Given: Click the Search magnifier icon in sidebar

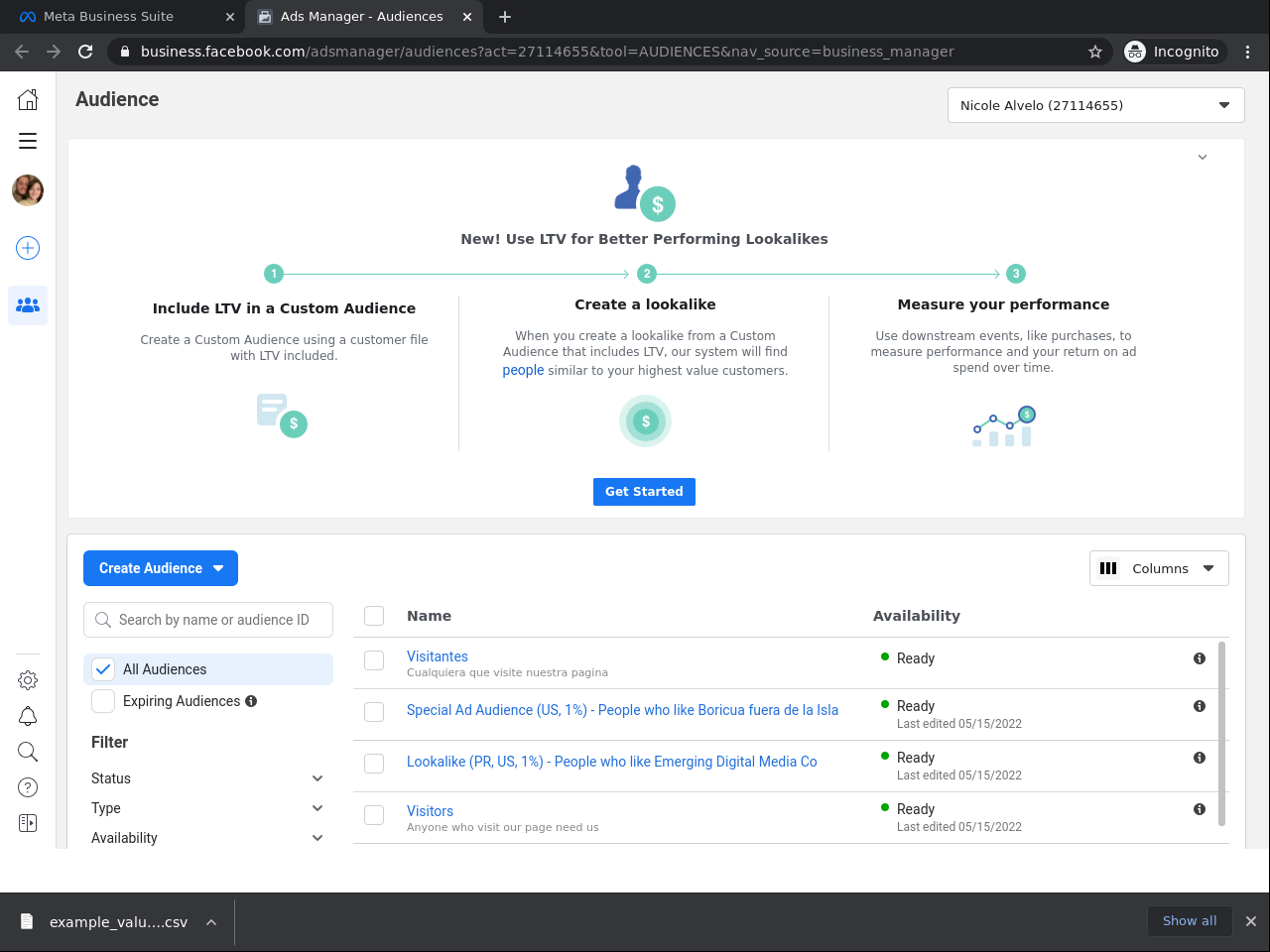Looking at the screenshot, I should coord(28,752).
